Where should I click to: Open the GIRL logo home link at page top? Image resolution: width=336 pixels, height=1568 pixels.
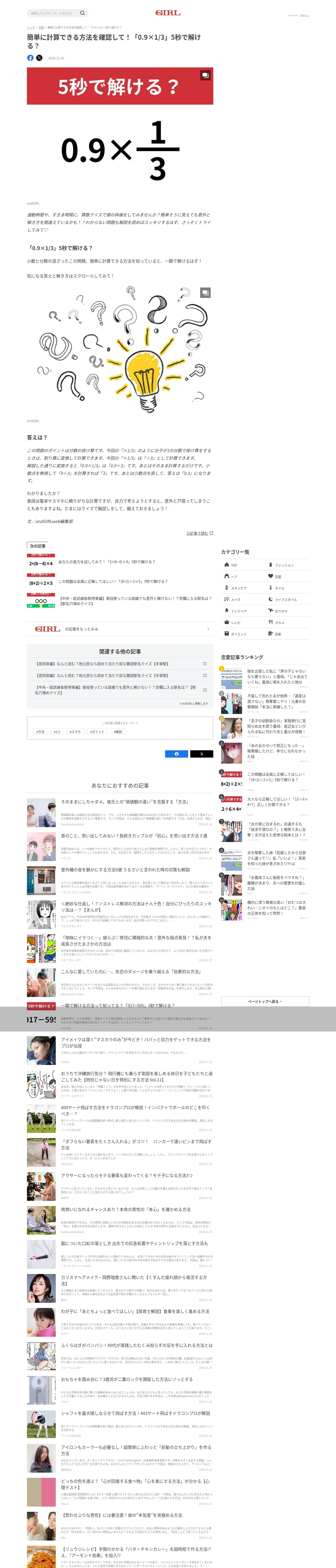tap(168, 13)
